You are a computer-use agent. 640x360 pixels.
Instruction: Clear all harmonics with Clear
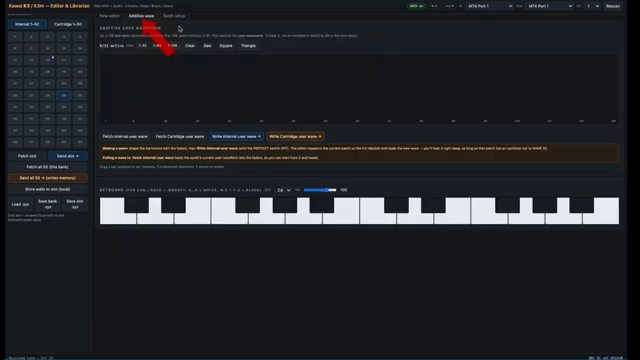[x=190, y=46]
